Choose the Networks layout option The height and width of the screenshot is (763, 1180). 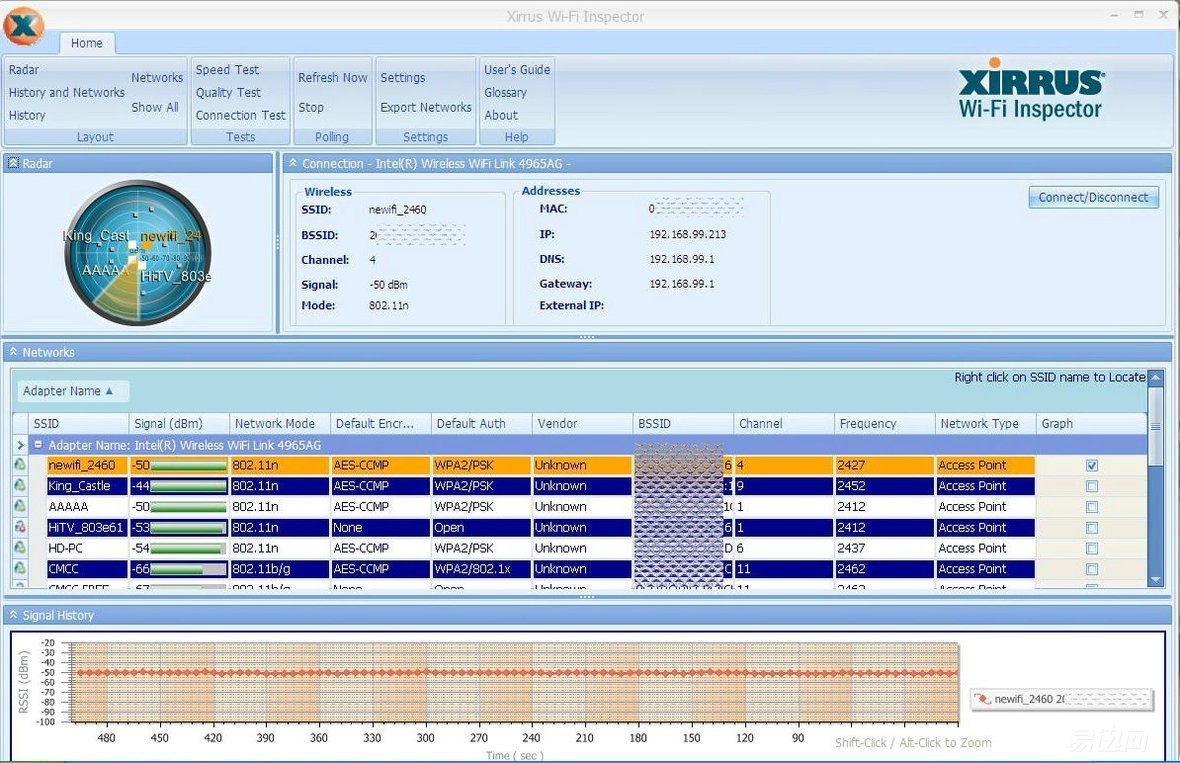pos(157,78)
